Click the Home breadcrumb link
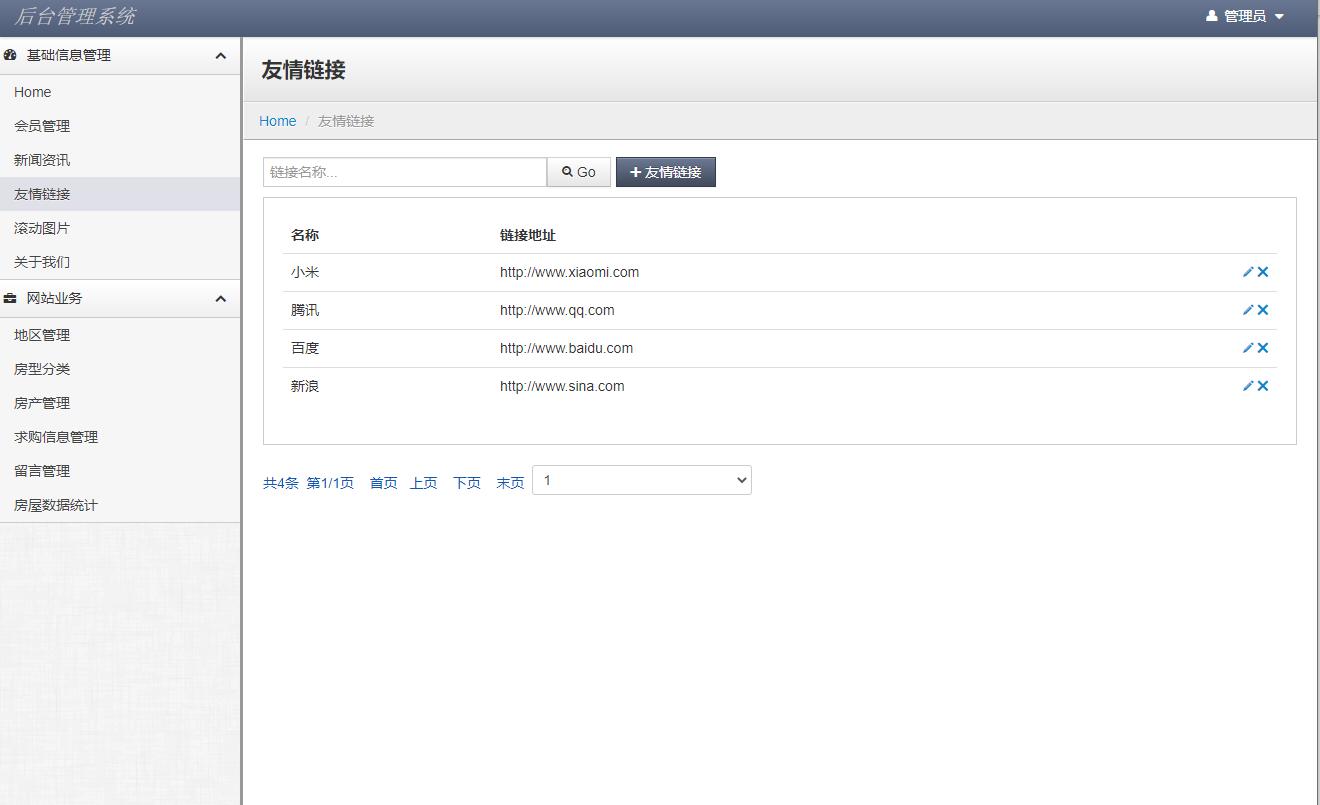 click(277, 121)
